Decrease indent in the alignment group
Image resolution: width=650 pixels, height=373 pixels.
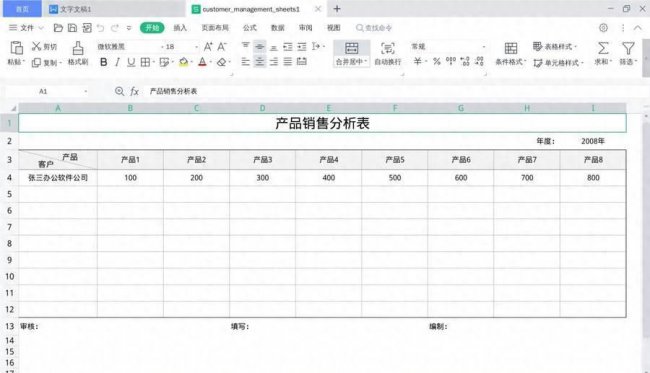(x=288, y=46)
